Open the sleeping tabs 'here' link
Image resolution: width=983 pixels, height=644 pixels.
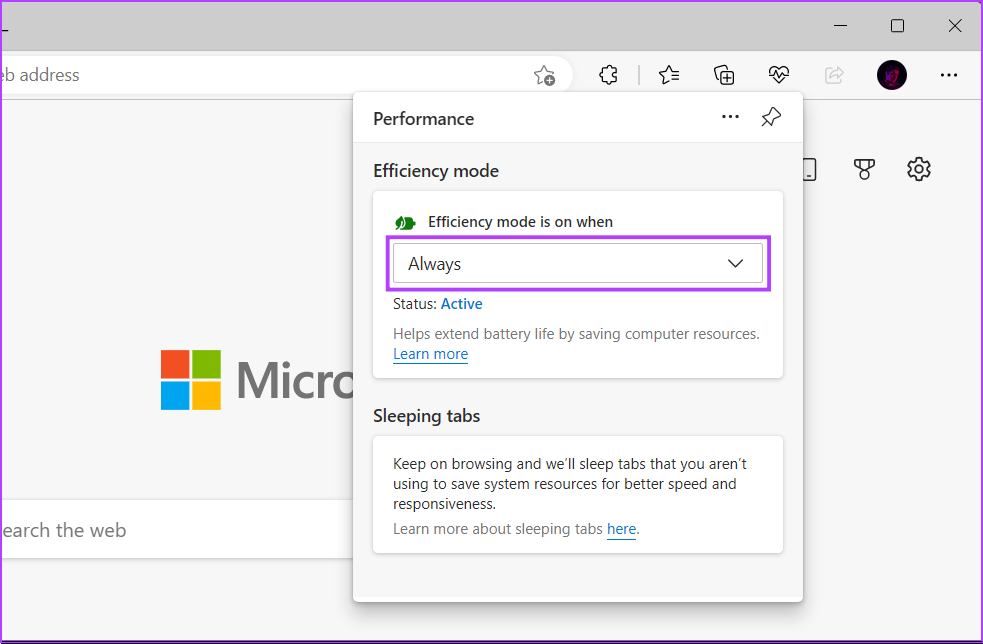tap(621, 529)
